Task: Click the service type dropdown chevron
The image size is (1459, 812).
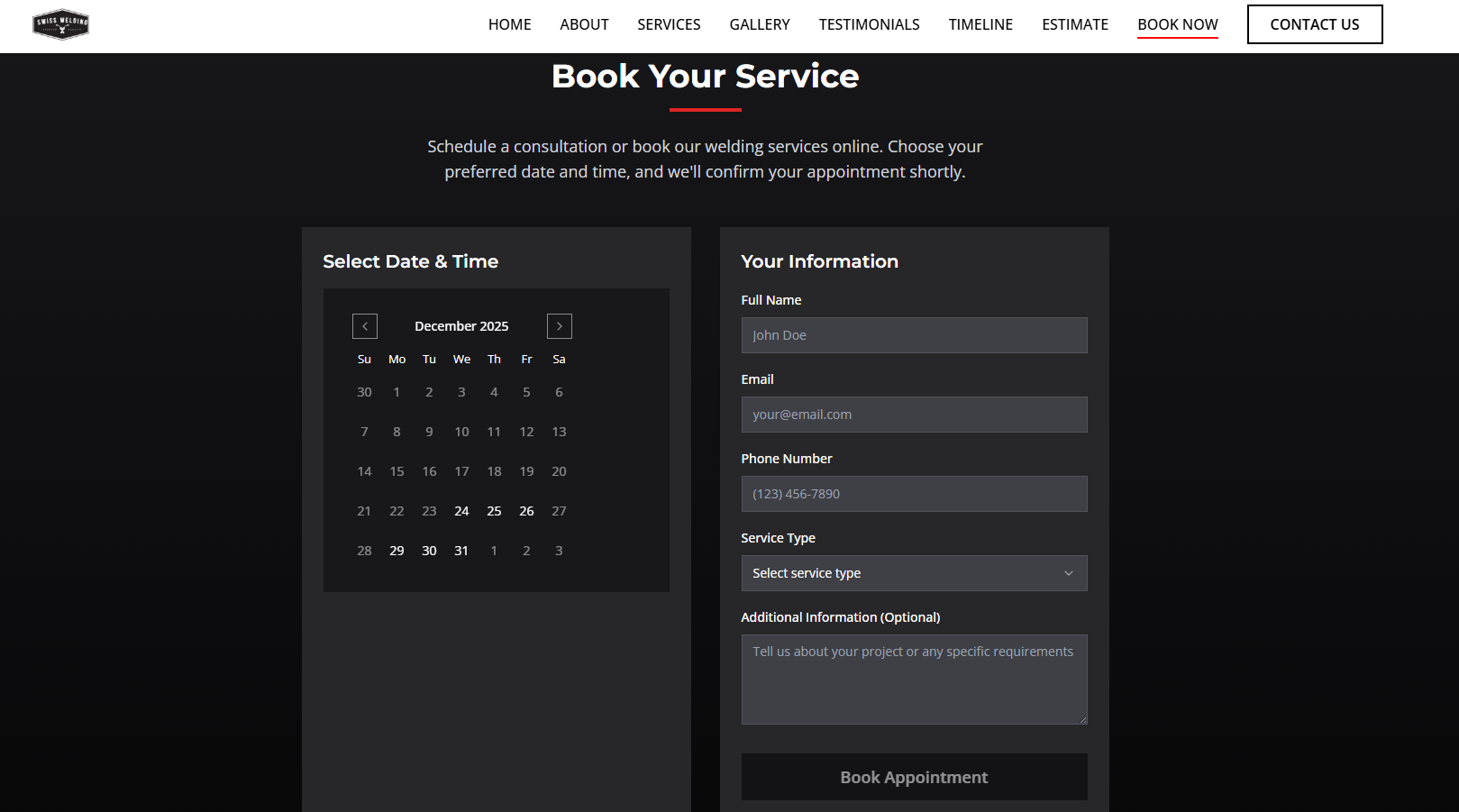Action: tap(1069, 573)
